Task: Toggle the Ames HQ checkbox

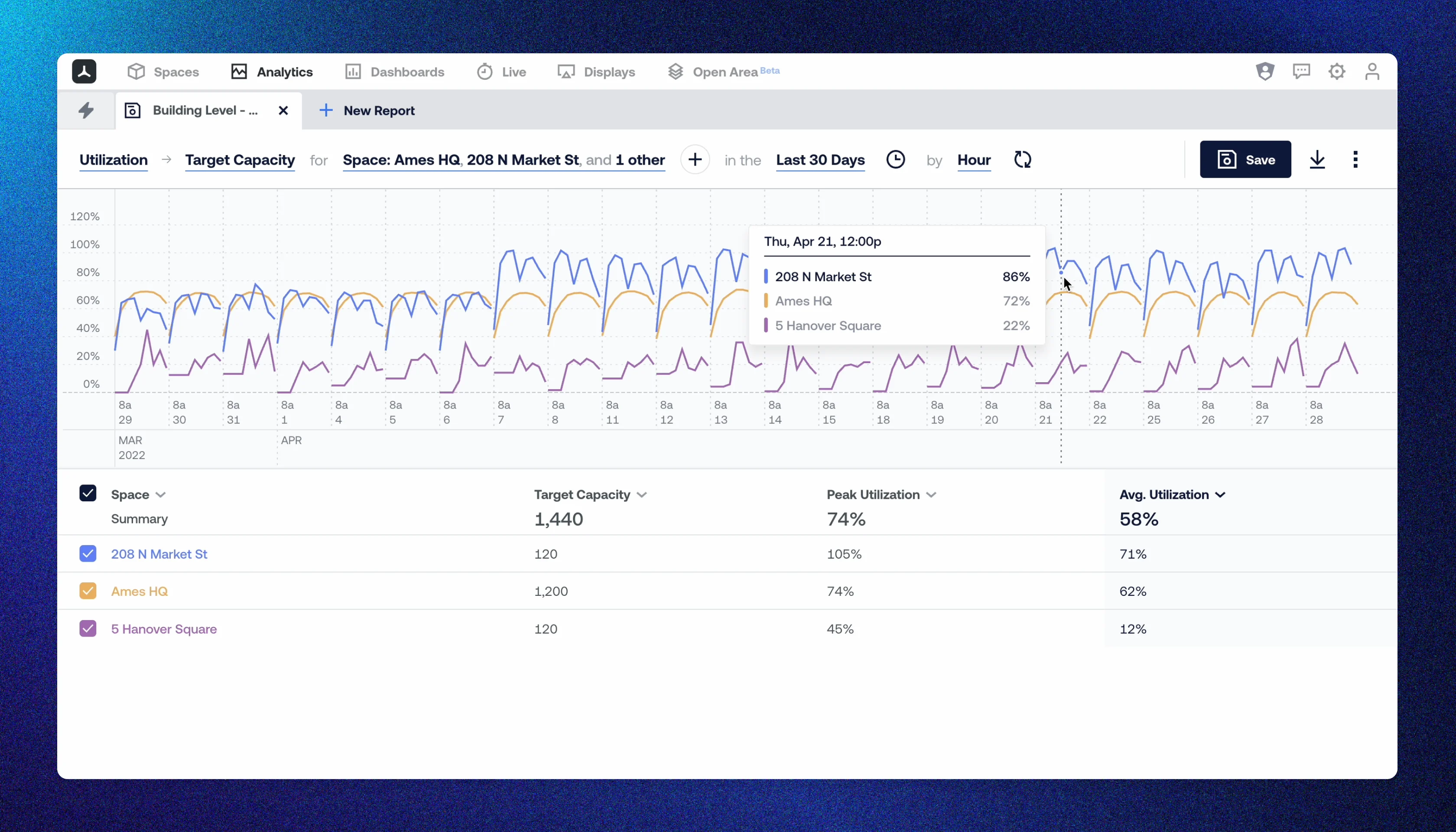Action: point(88,591)
